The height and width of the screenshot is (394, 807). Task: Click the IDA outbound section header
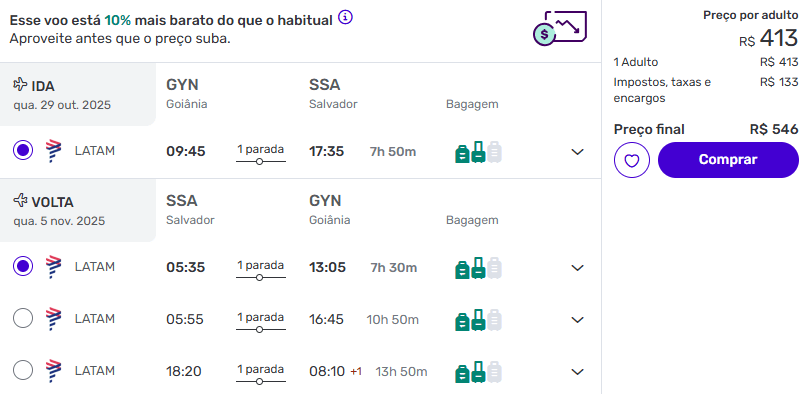[78, 94]
